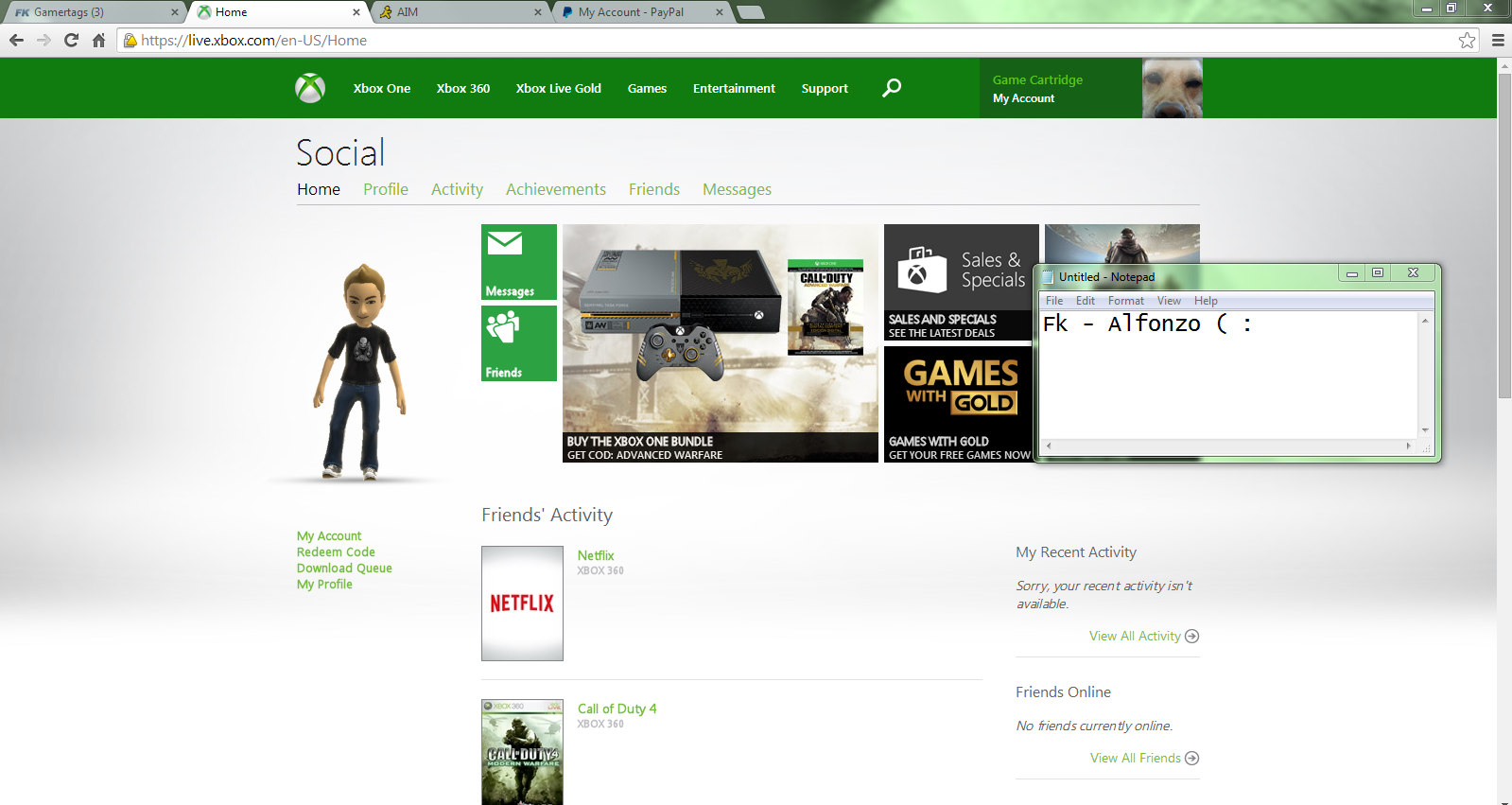Switch to the Gamertags (3) tab
This screenshot has width=1512, height=805.
click(93, 12)
